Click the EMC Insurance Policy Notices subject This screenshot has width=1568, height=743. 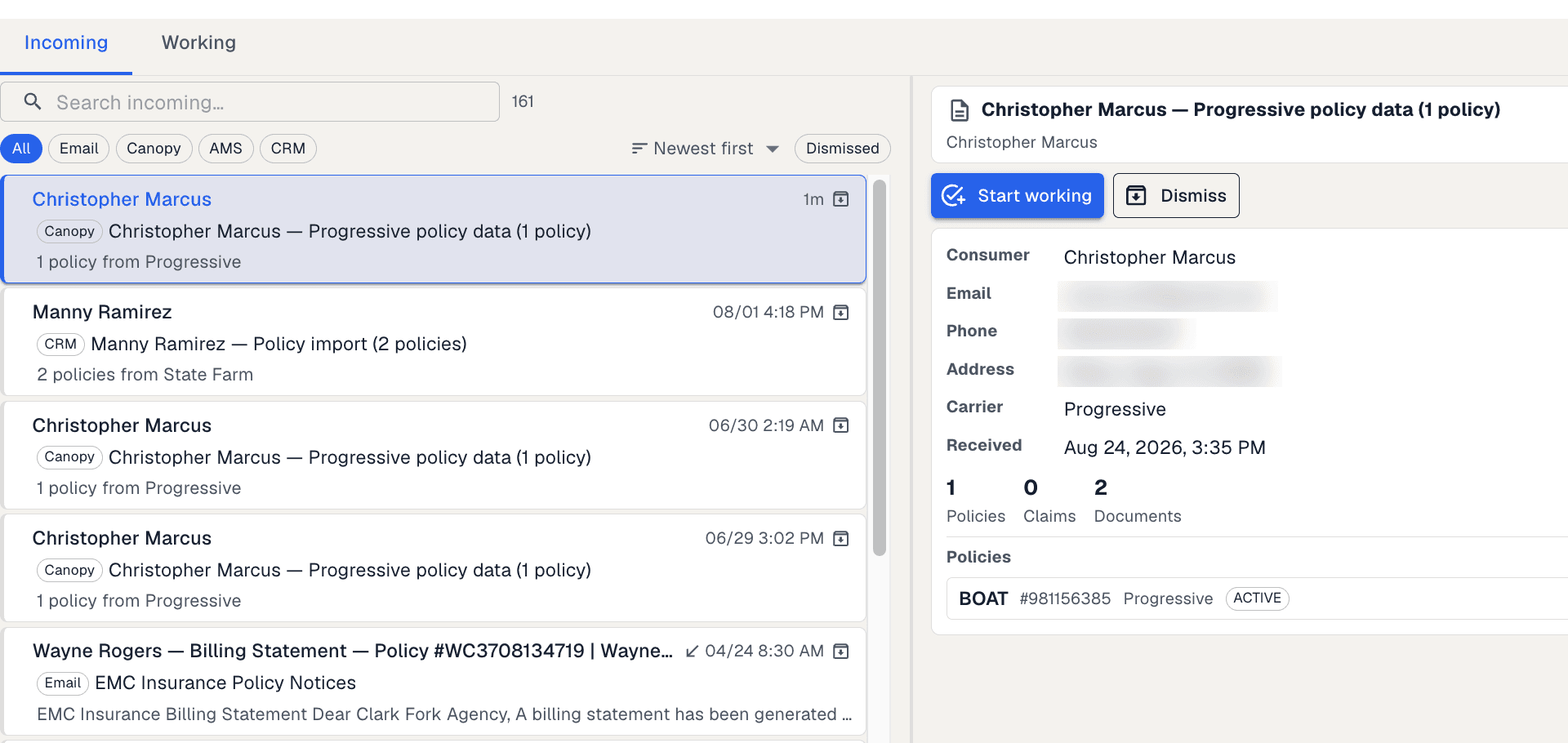225,683
